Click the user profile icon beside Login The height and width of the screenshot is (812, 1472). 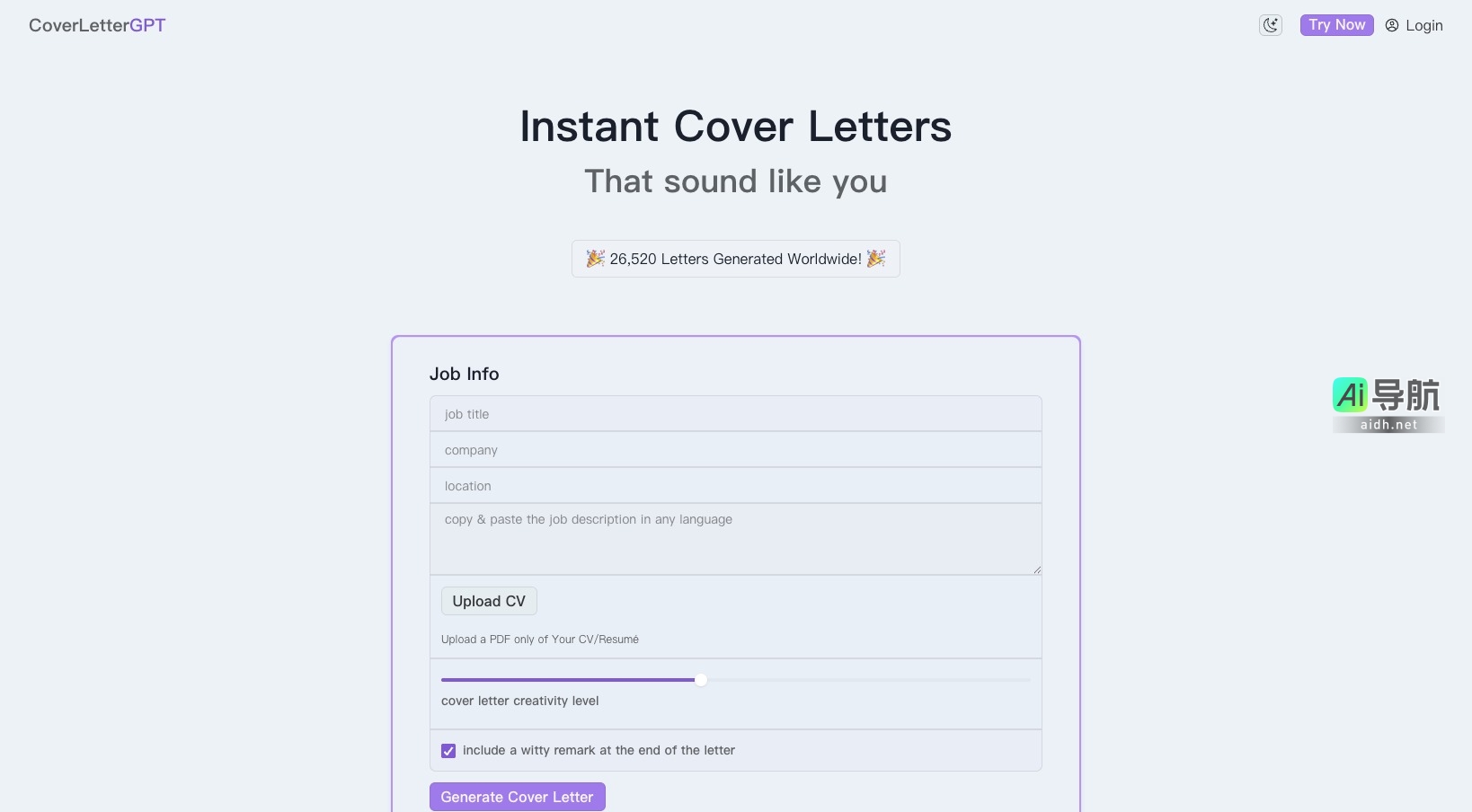click(x=1391, y=25)
